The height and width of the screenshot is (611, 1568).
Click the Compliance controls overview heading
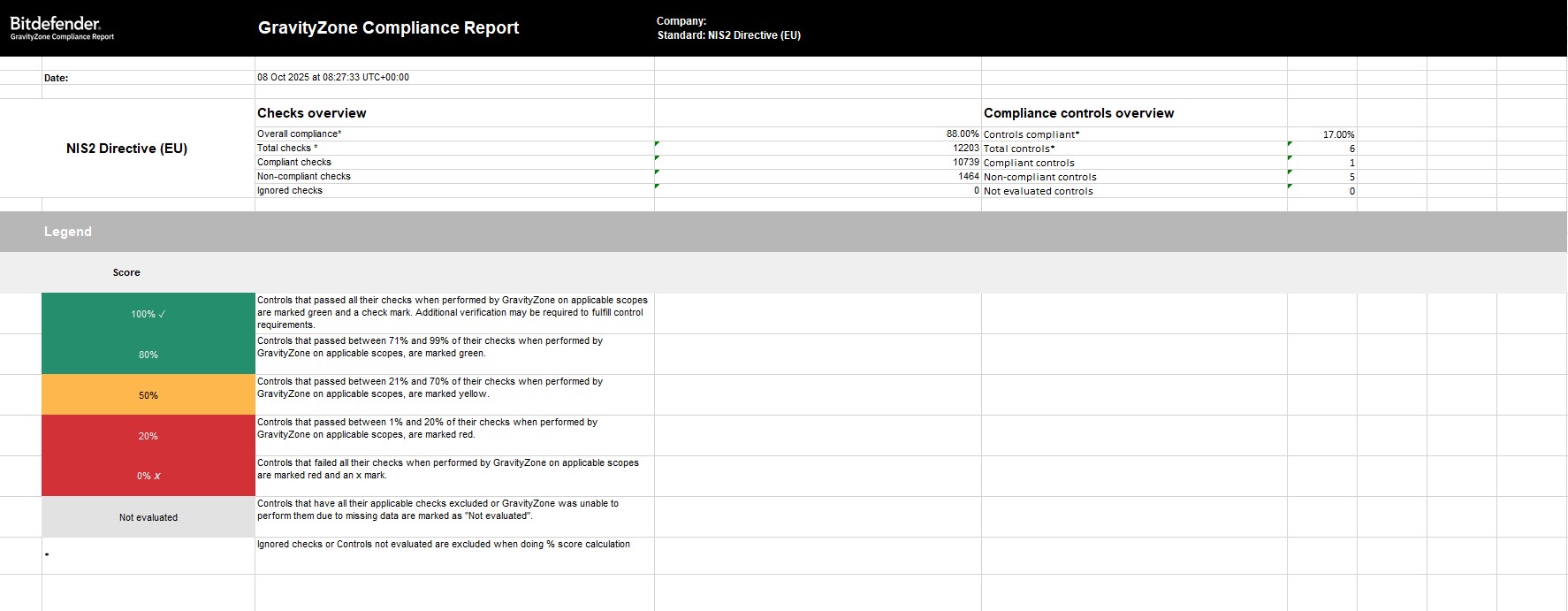pyautogui.click(x=1078, y=113)
